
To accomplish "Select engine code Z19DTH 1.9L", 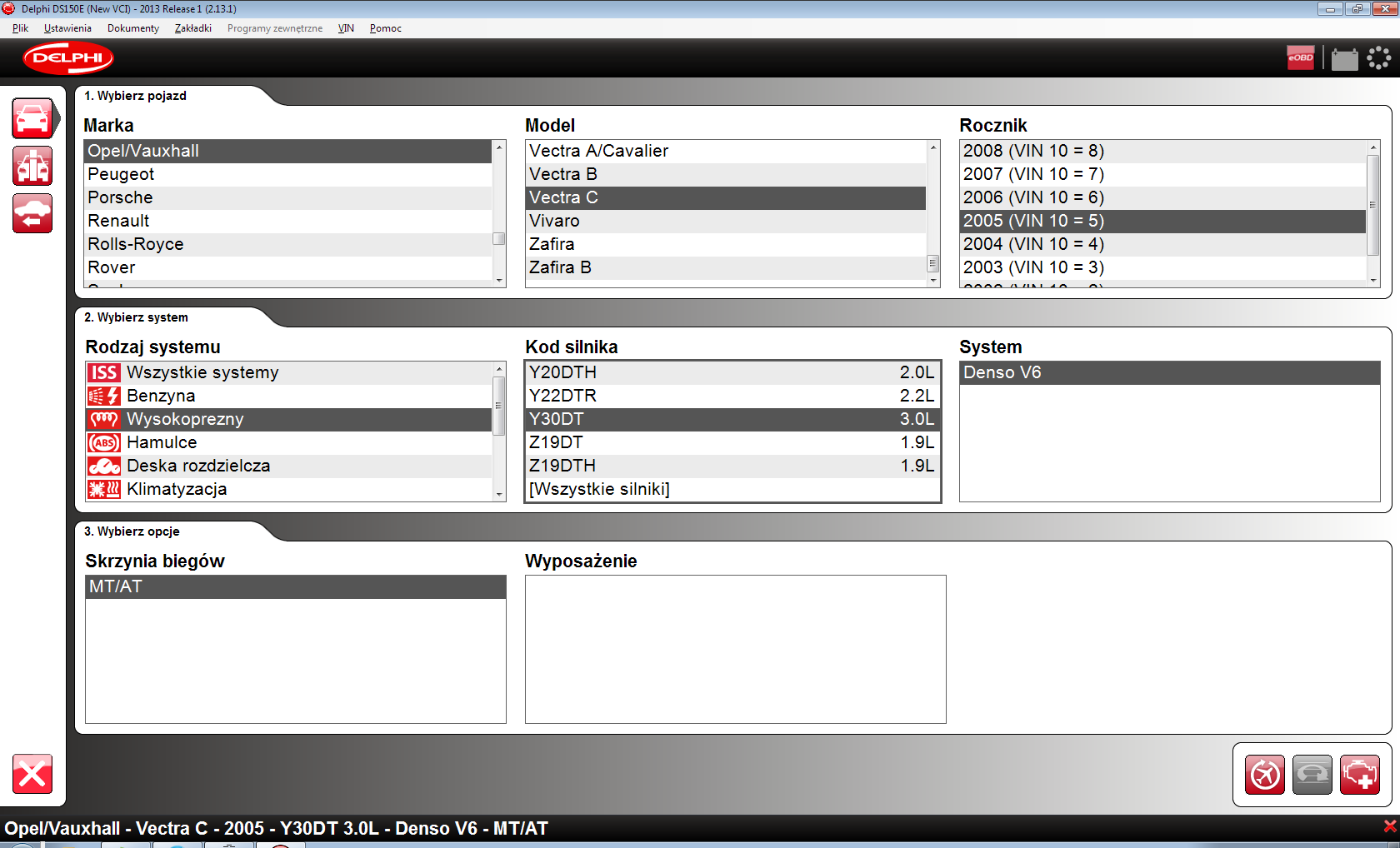I will coord(732,466).
